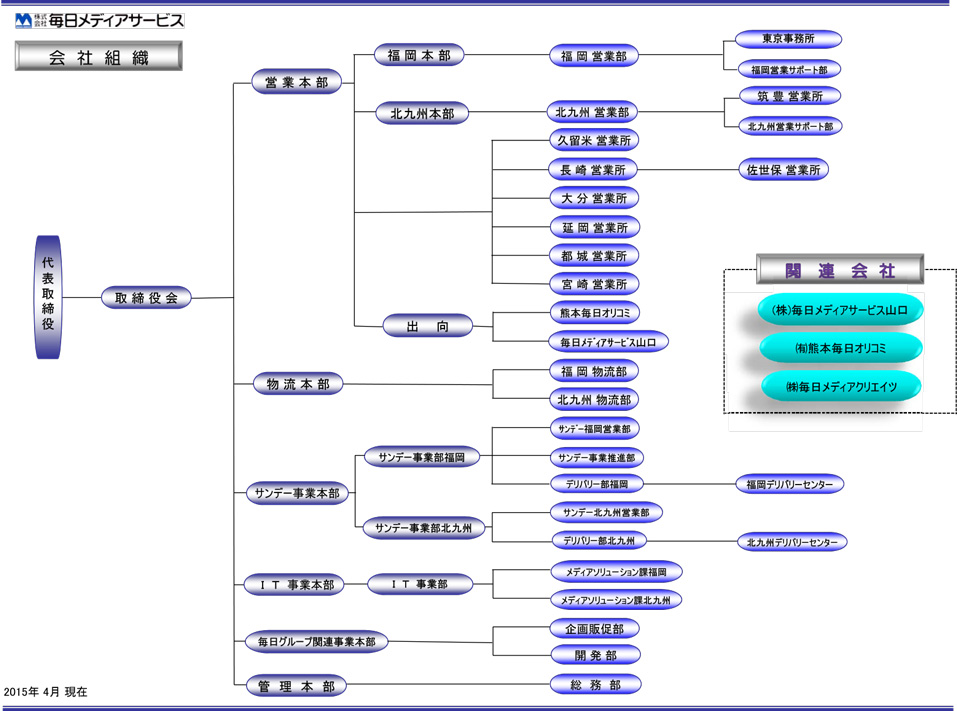Click the 総務部 node
This screenshot has width=957, height=711.
[596, 684]
